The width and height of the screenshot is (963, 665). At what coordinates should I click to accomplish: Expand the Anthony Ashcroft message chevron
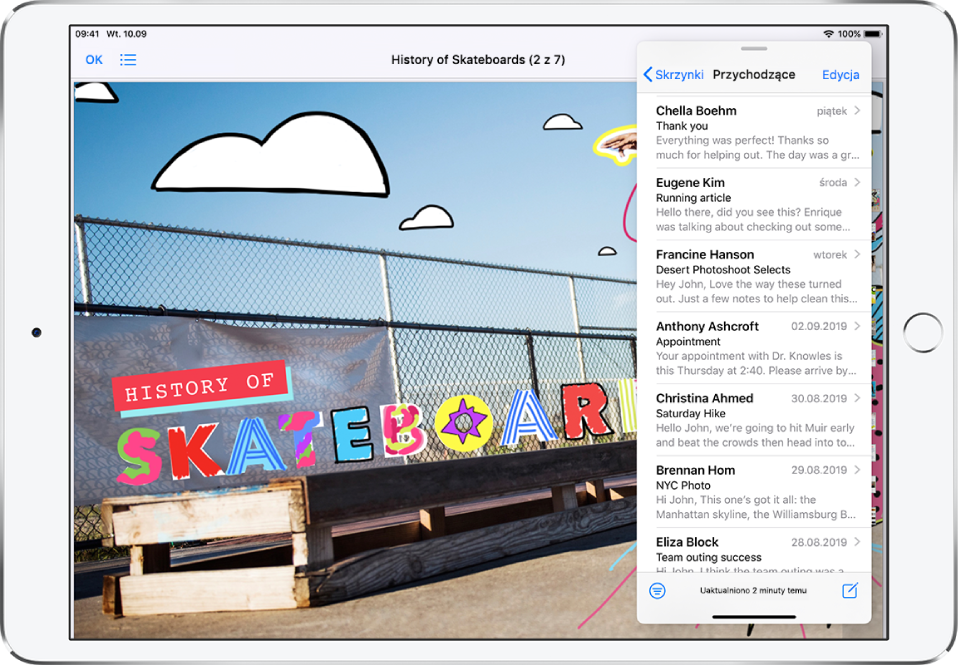(858, 327)
